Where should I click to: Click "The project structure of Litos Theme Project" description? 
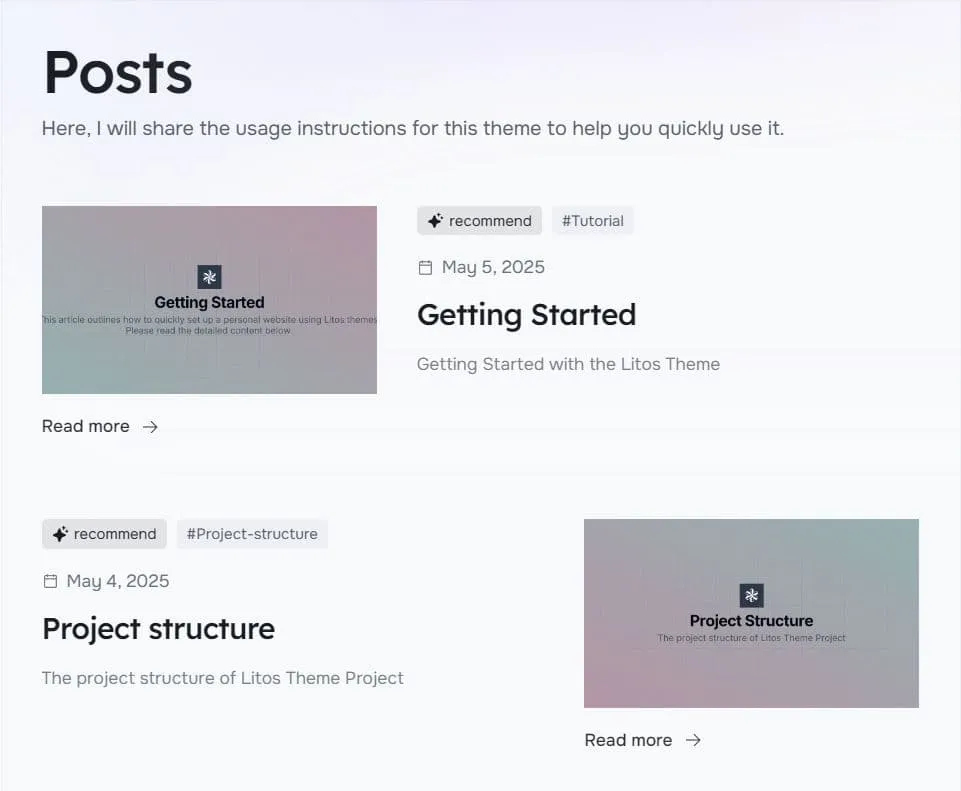point(223,678)
